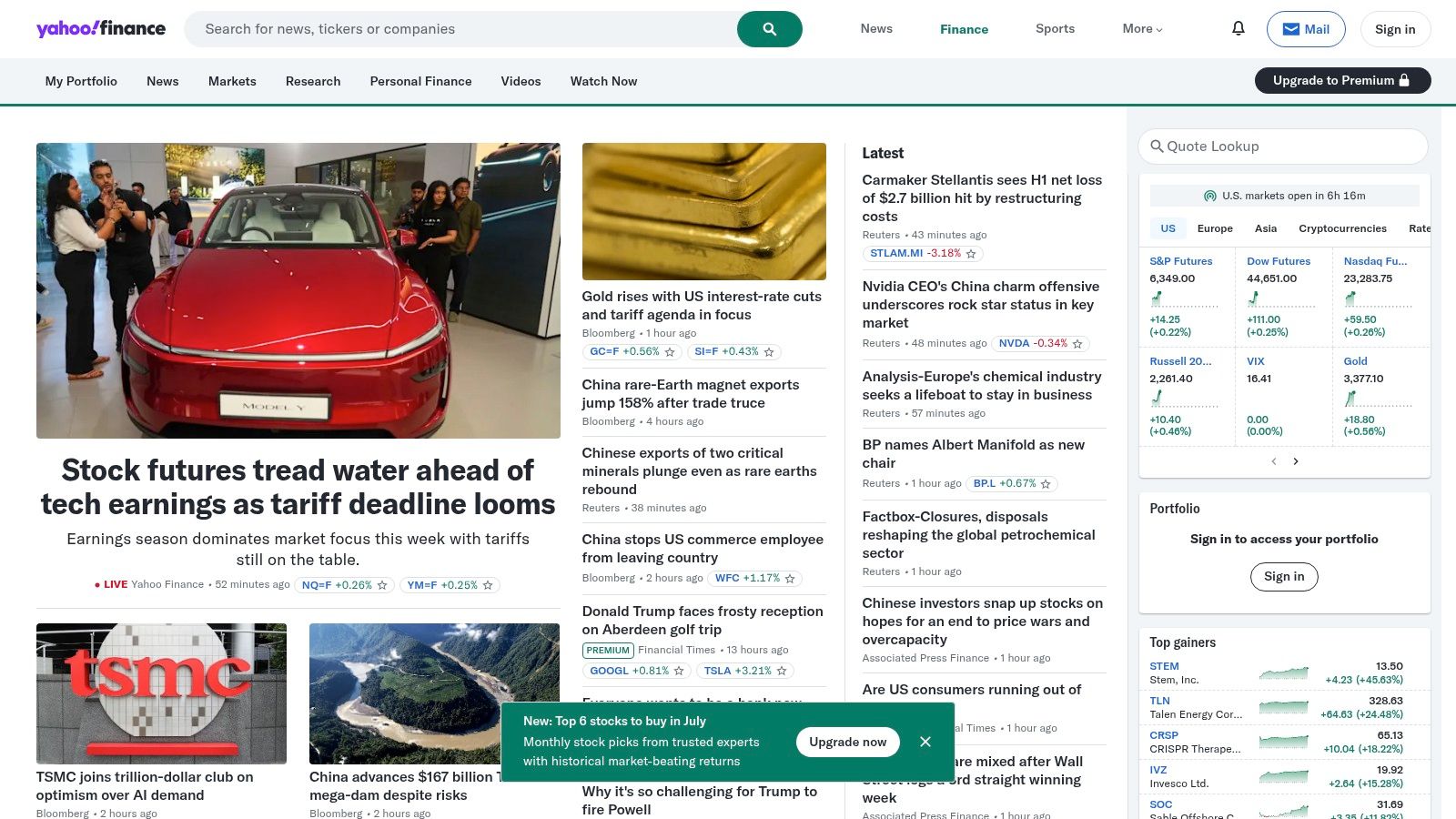Screen dimensions: 1456x819
Task: Open Carmaker Stellantis H1 net loss article
Action: [x=983, y=198]
